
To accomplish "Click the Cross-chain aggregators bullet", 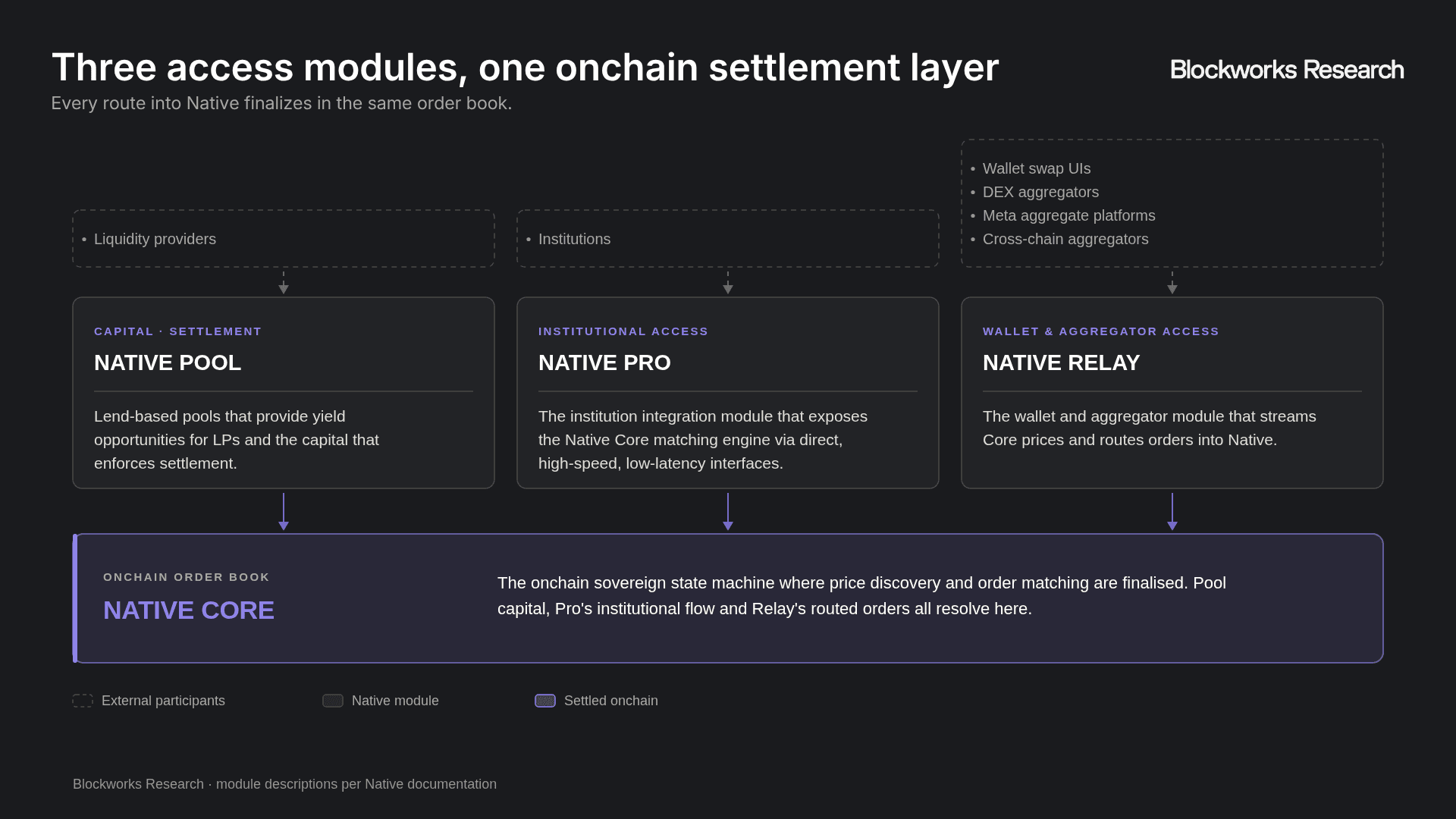I will click(x=1065, y=239).
